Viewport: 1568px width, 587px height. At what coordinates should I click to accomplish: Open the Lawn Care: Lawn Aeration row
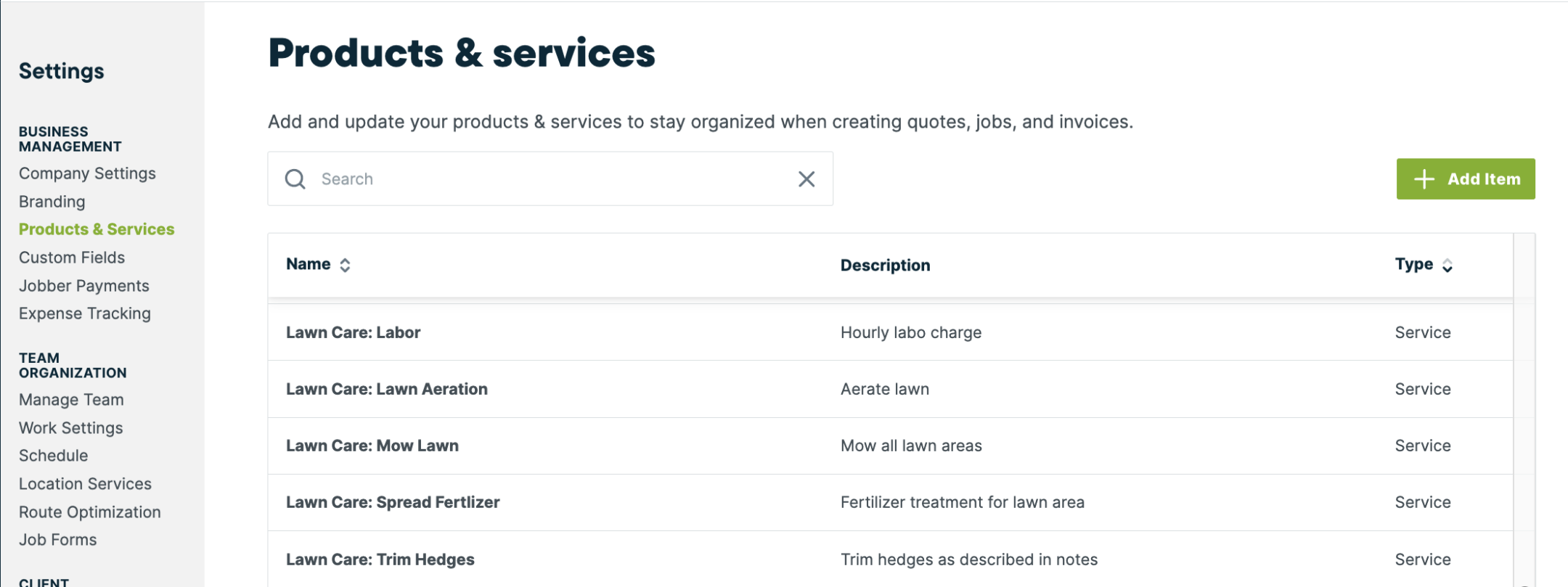pos(387,389)
